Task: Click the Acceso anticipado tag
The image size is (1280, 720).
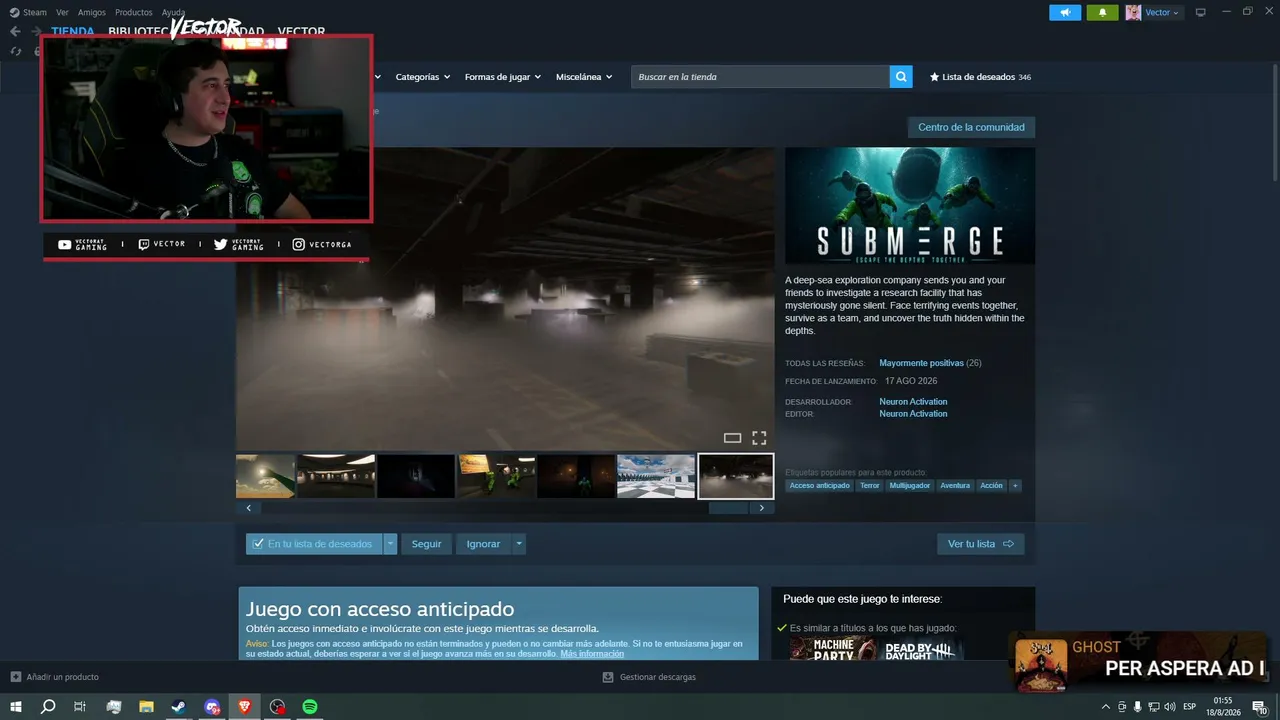Action: (819, 486)
